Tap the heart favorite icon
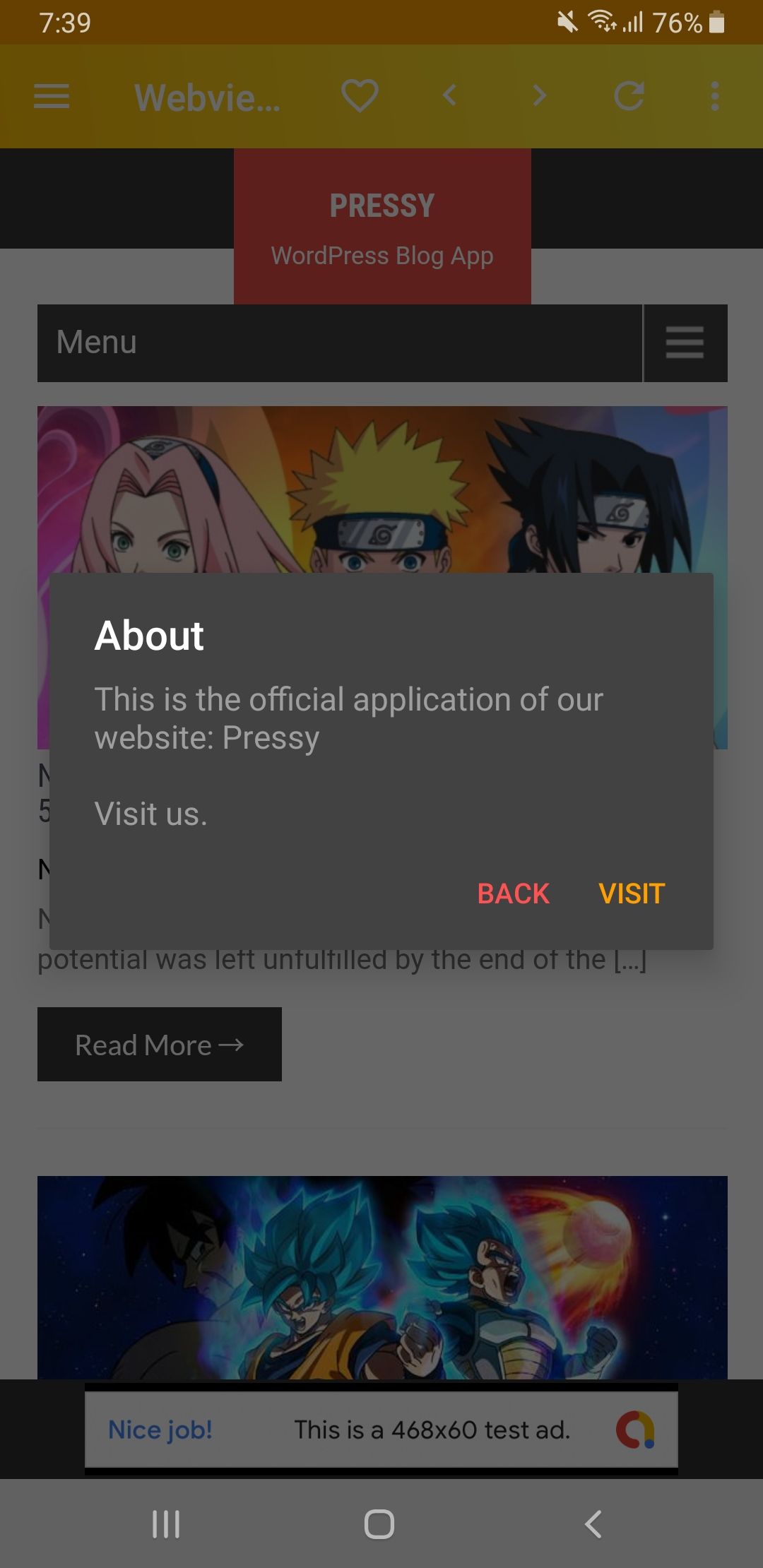The width and height of the screenshot is (763, 1568). (x=360, y=96)
